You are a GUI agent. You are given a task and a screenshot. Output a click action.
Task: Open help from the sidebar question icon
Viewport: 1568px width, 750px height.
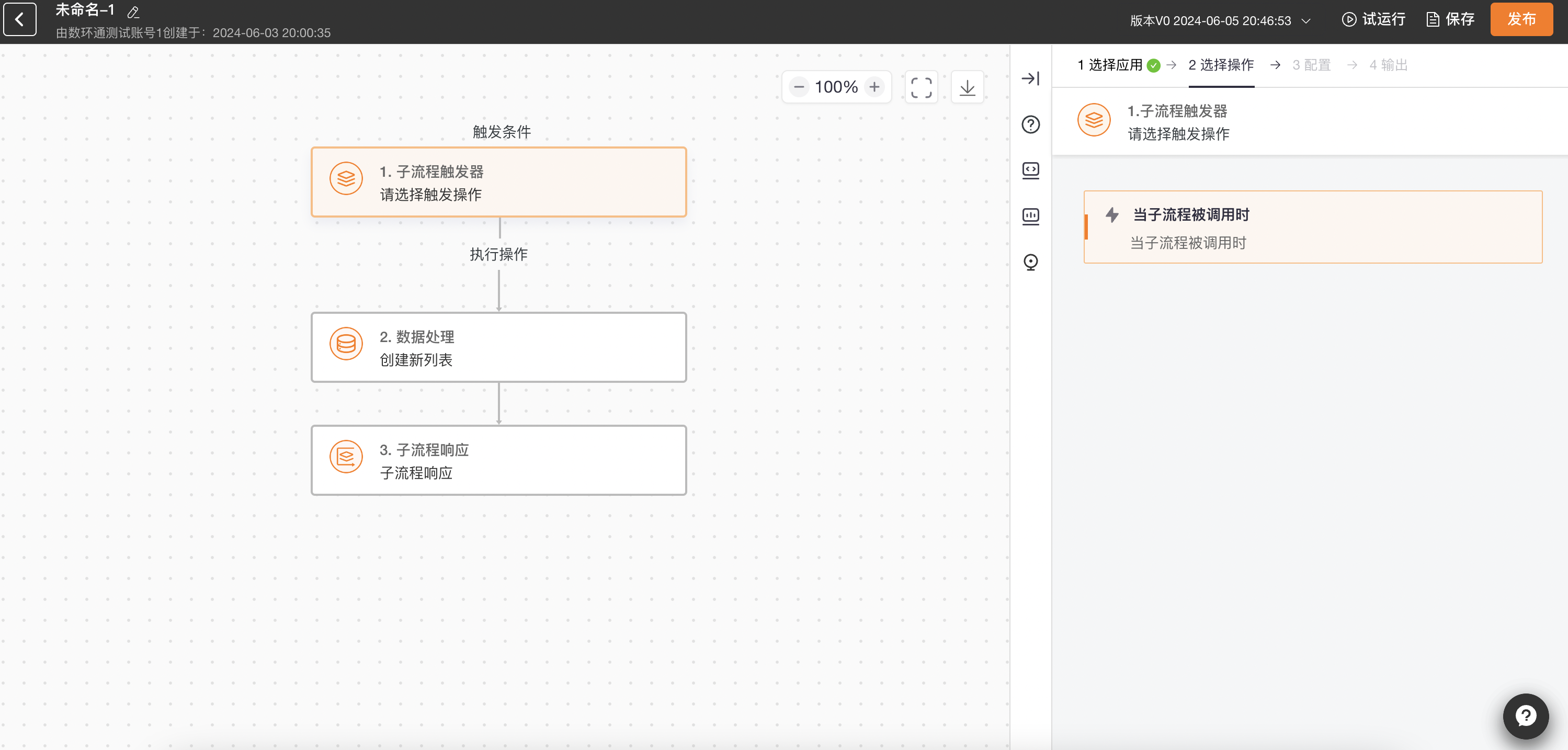point(1030,124)
